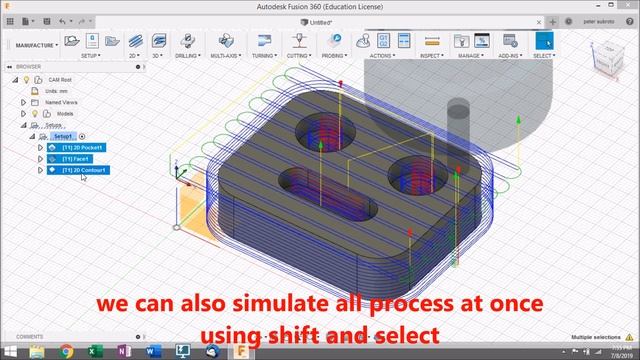This screenshot has width=640, height=360.
Task: Open Chrome from the taskbar
Action: pos(66,351)
